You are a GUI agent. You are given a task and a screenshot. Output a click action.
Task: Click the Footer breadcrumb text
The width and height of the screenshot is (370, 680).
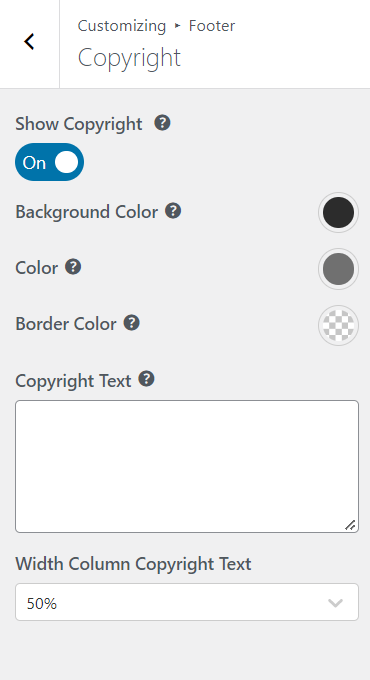point(212,26)
